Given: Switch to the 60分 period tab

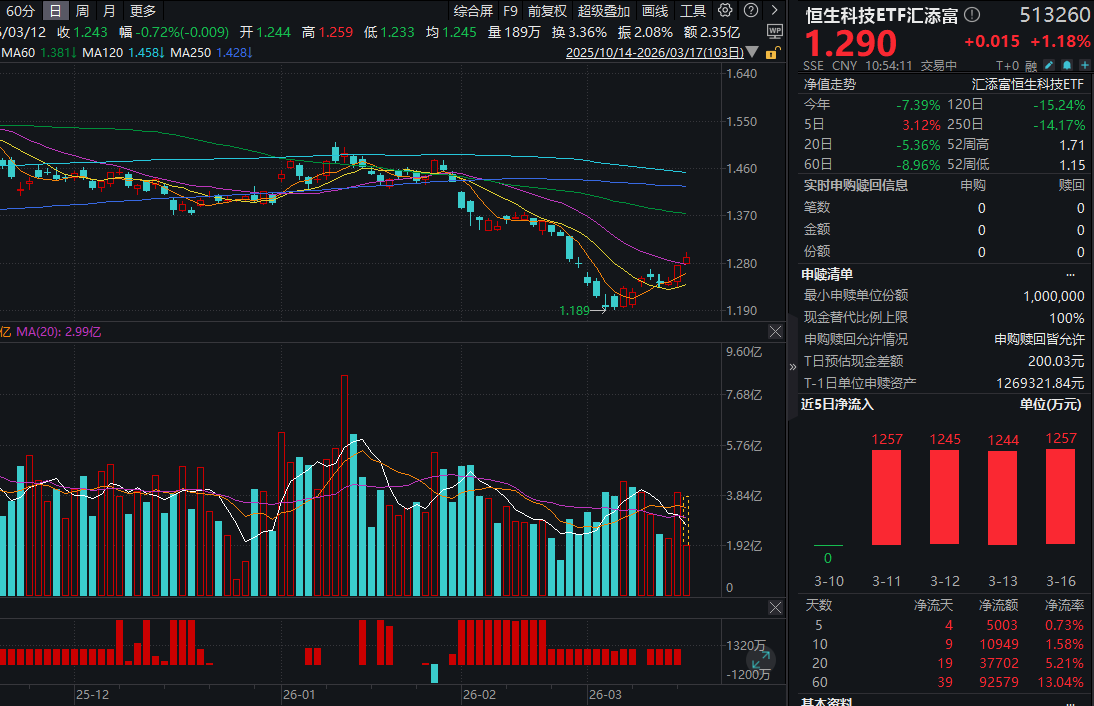Looking at the screenshot, I should 21,11.
